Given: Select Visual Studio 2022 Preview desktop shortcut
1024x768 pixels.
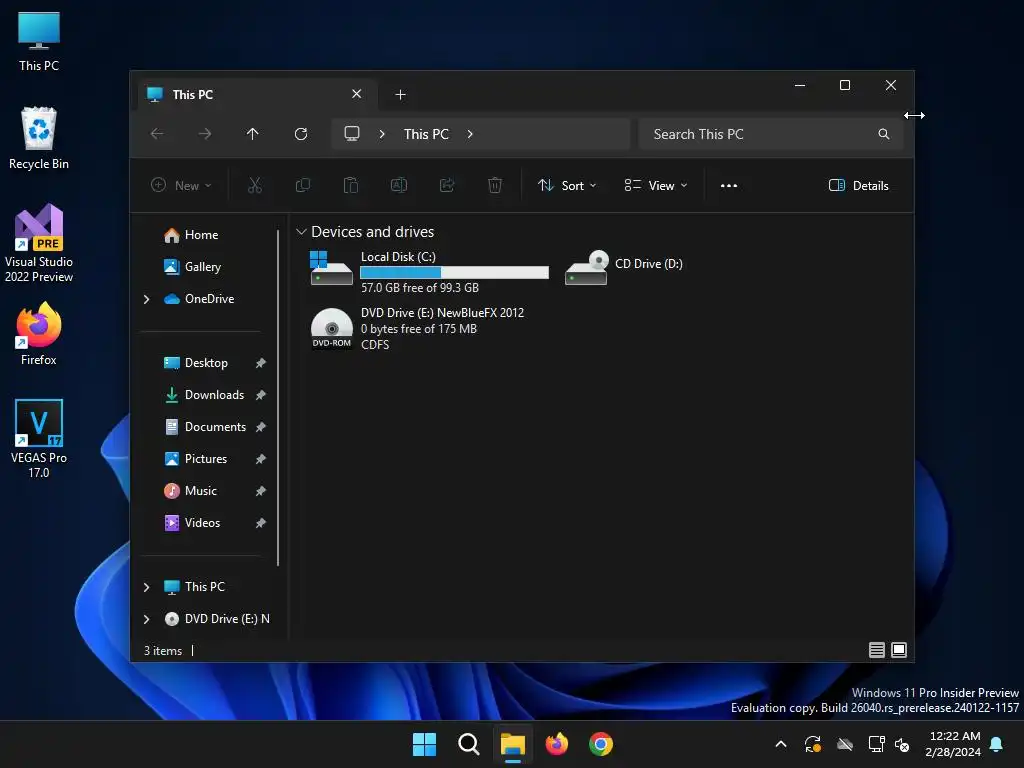Looking at the screenshot, I should tap(39, 243).
